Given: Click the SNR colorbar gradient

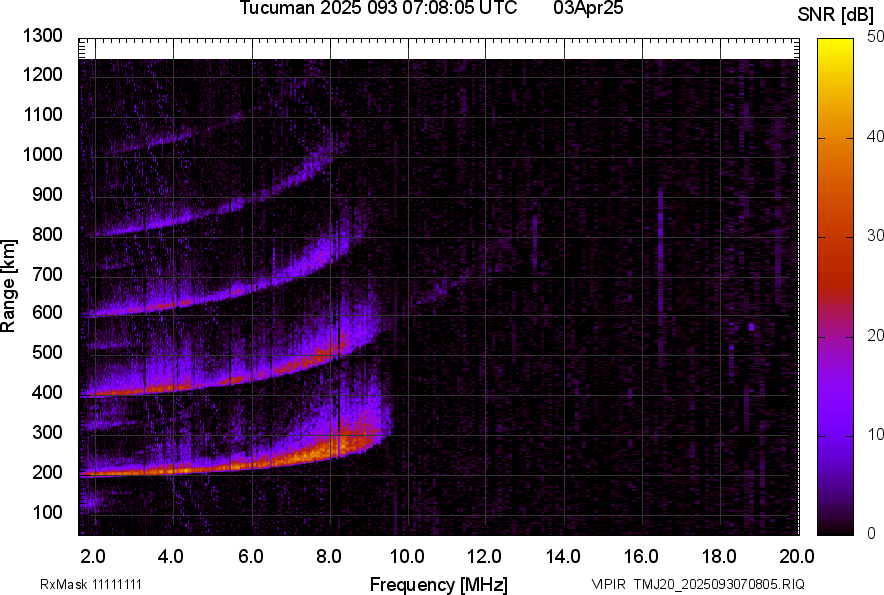Looking at the screenshot, I should click(x=836, y=287).
